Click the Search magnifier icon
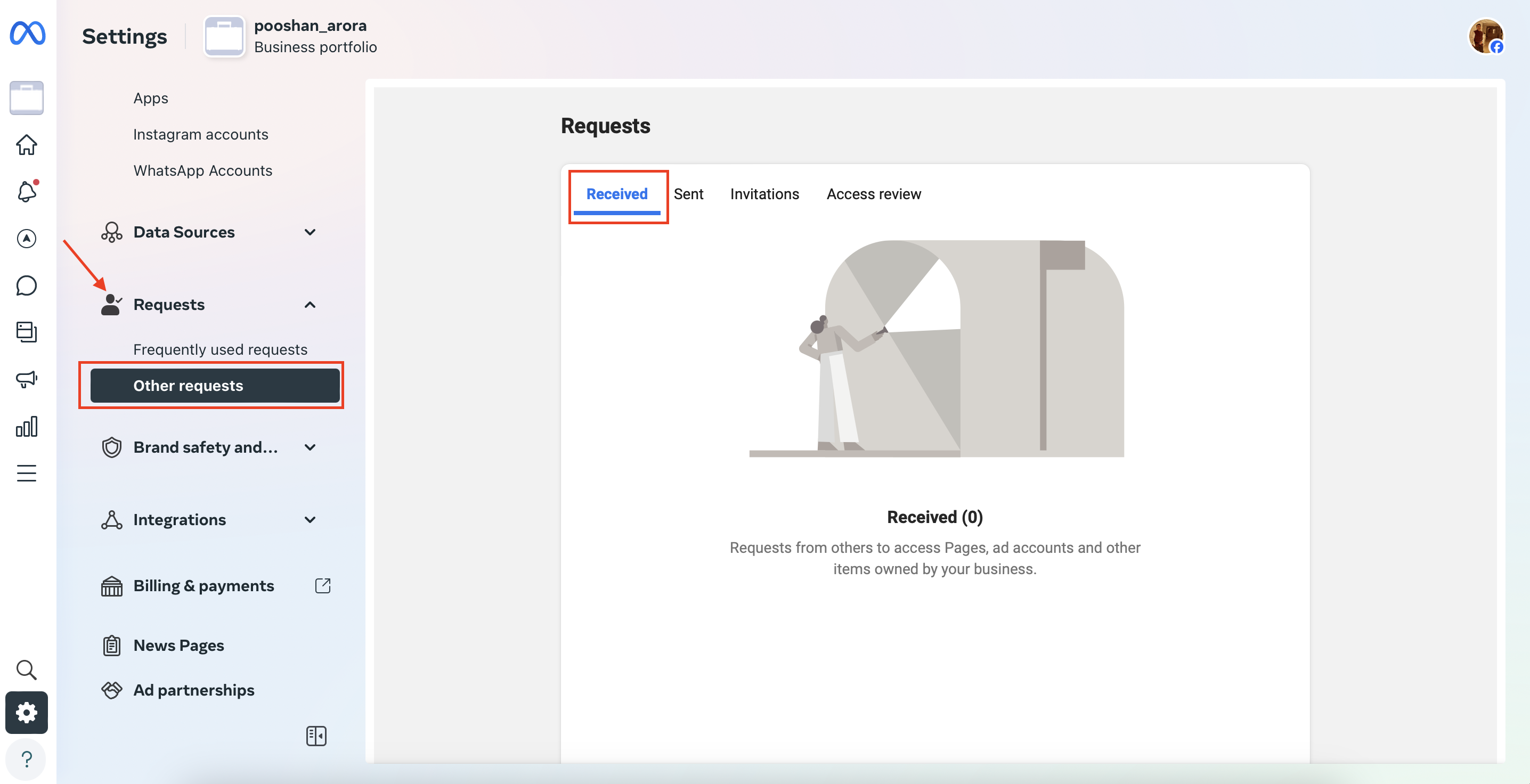The image size is (1530, 784). click(x=27, y=669)
